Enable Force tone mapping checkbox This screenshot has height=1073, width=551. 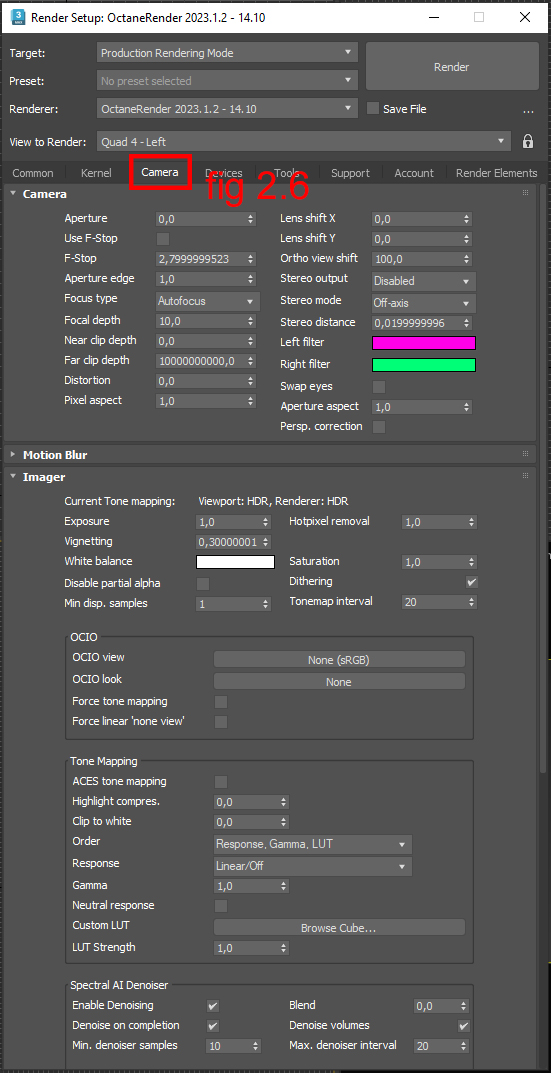point(221,702)
